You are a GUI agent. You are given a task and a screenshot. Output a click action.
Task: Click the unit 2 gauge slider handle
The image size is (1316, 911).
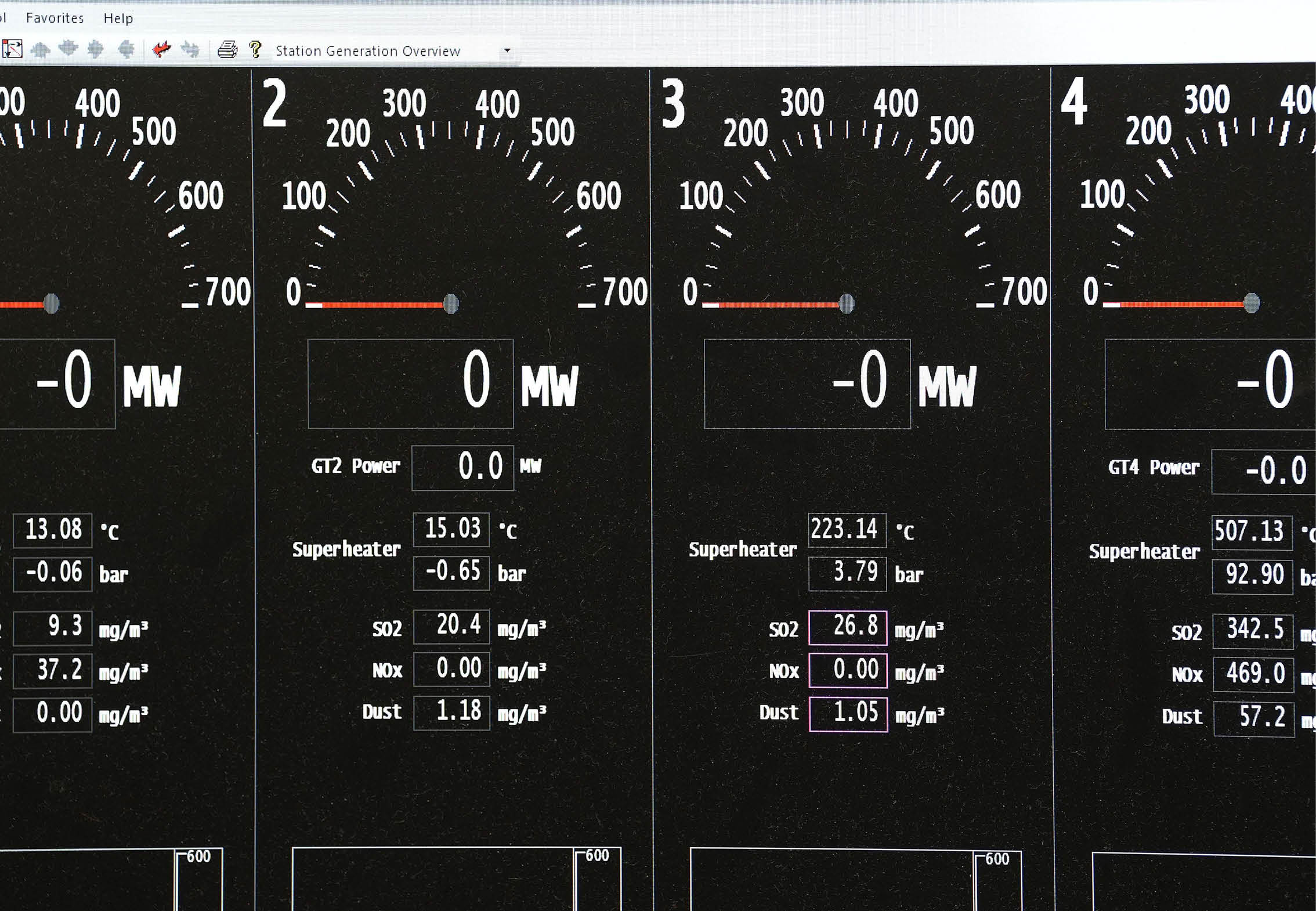coord(451,303)
